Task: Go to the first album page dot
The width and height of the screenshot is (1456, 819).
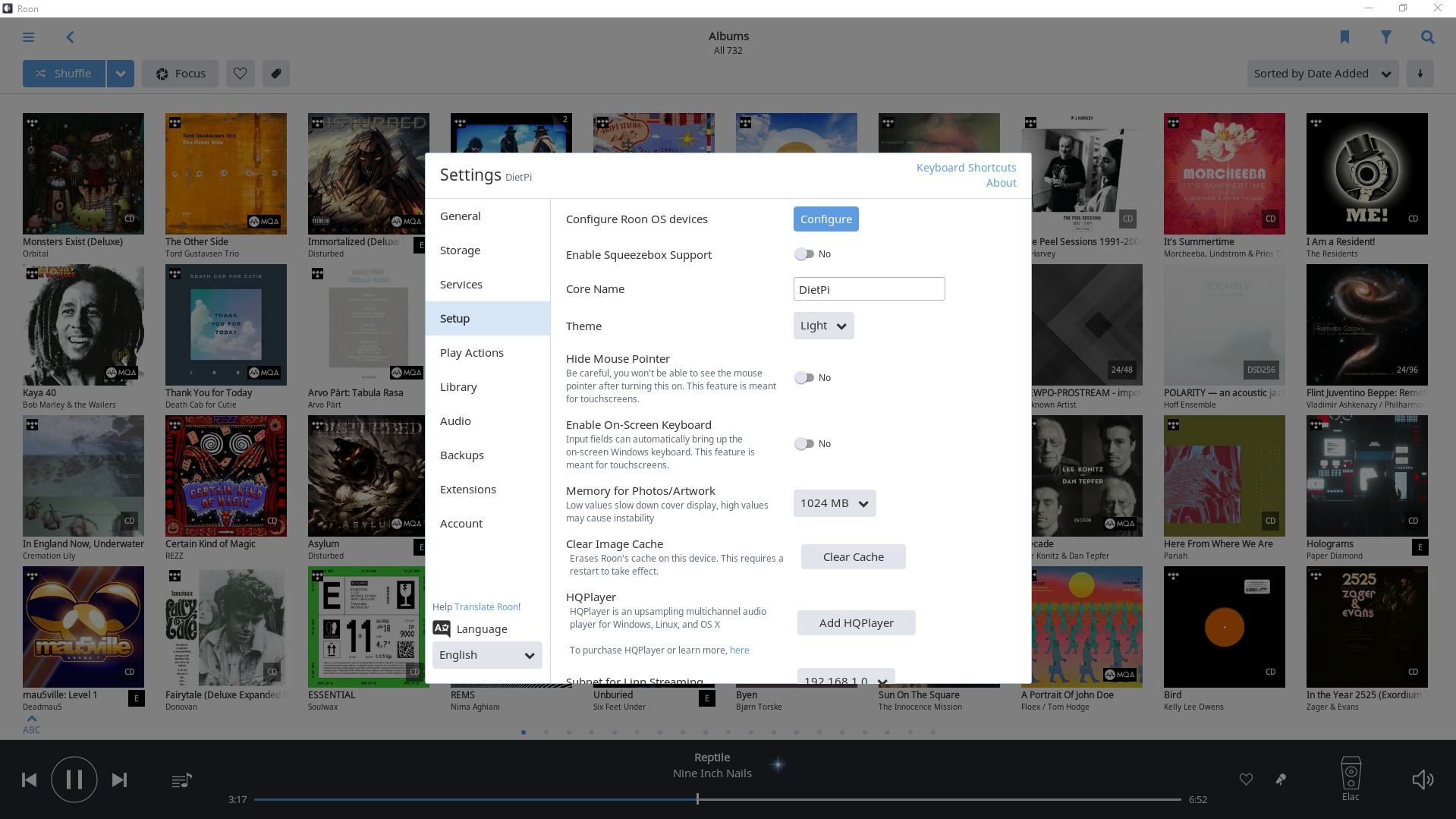Action: pos(524,732)
